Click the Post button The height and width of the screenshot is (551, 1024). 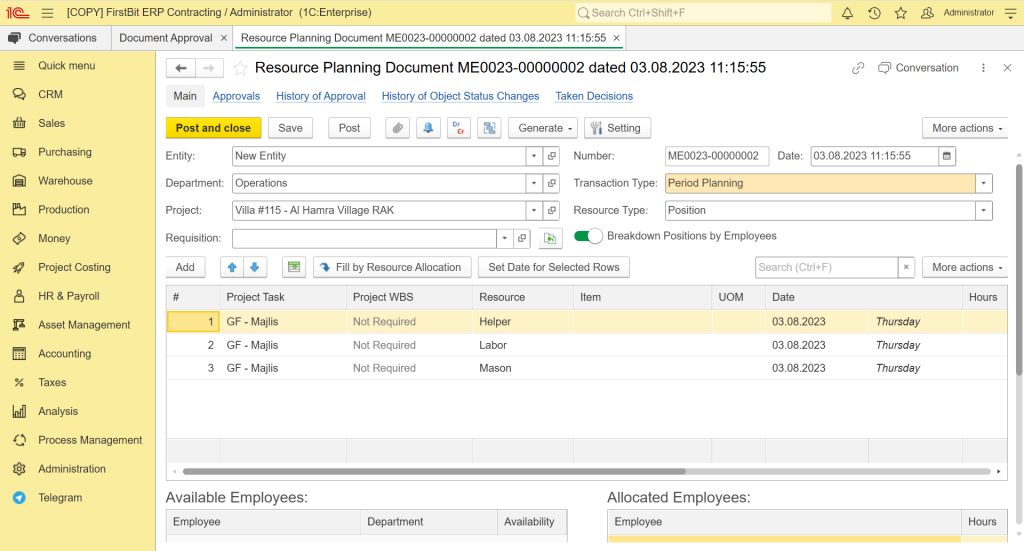pos(349,128)
